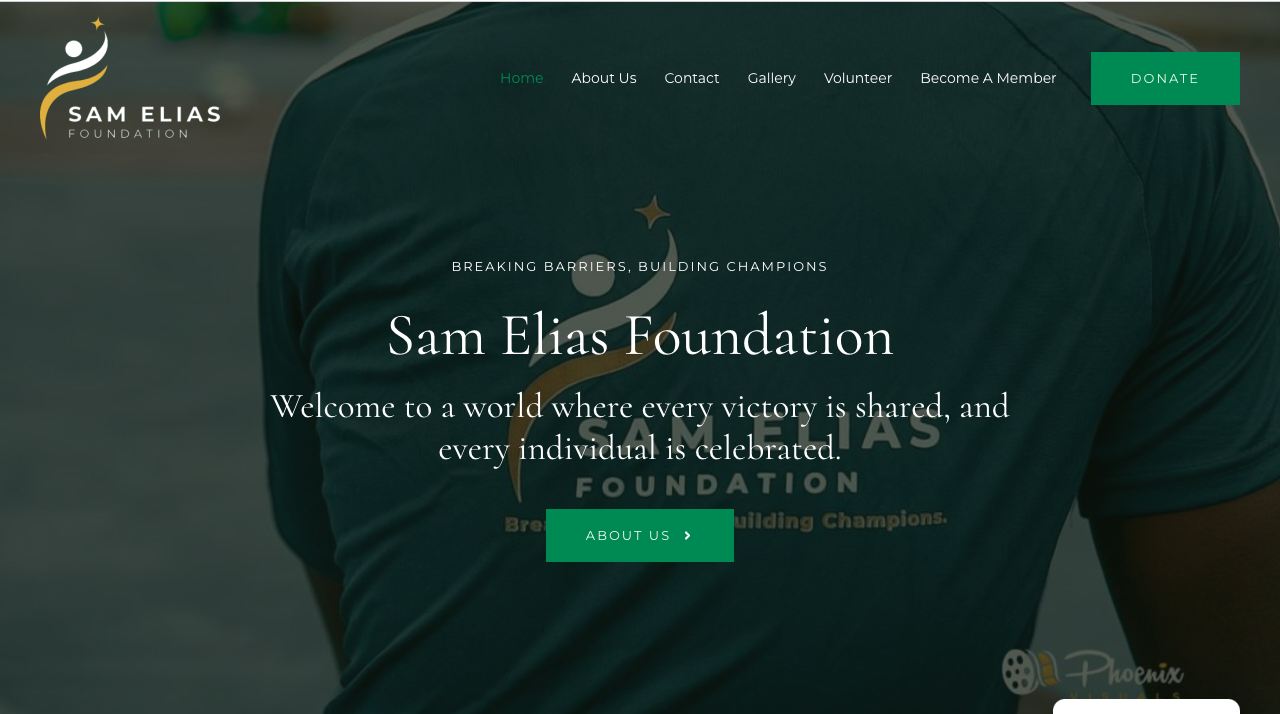Screen dimensions: 1280x714
Task: Click the green DONATE button
Action: [1165, 78]
